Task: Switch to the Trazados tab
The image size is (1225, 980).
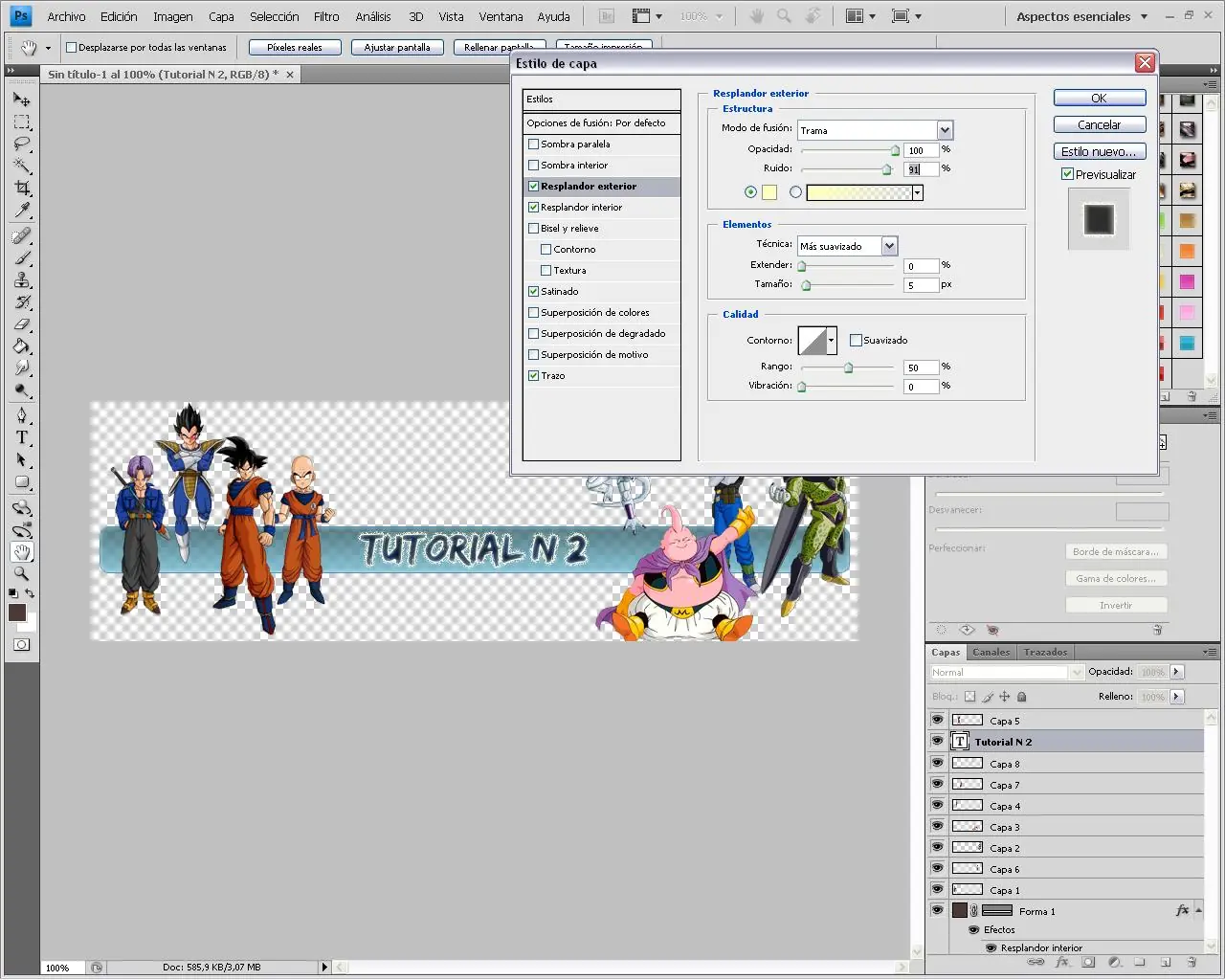Action: tap(1045, 653)
